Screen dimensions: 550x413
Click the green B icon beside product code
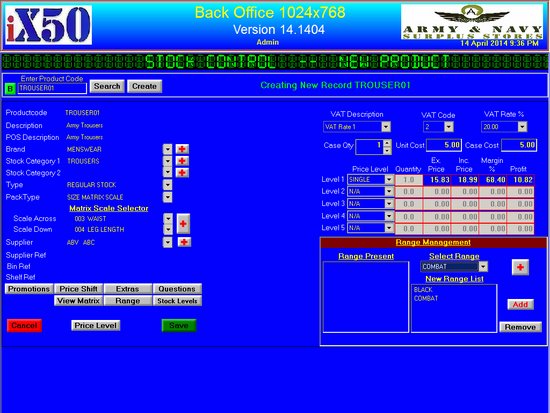(x=10, y=89)
